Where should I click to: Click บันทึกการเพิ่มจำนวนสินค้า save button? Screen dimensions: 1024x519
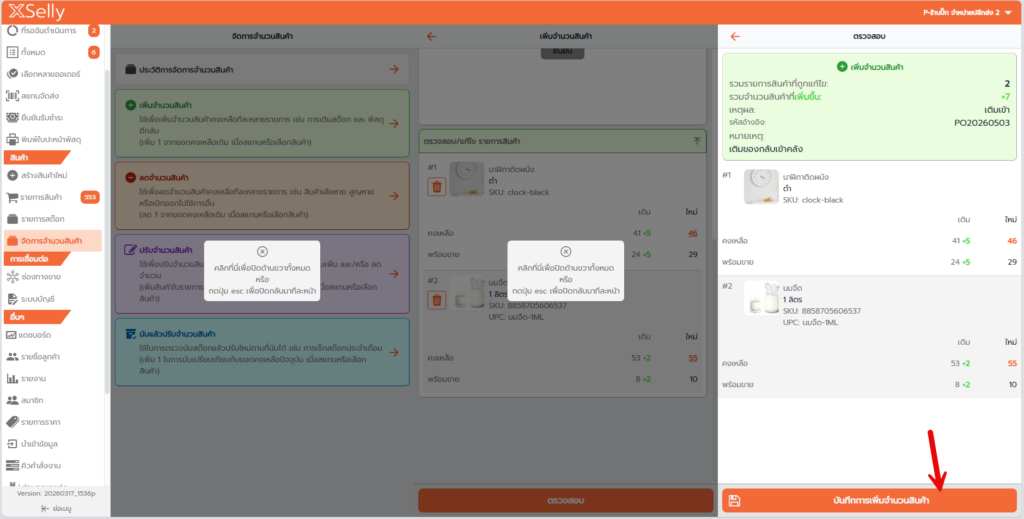point(868,500)
